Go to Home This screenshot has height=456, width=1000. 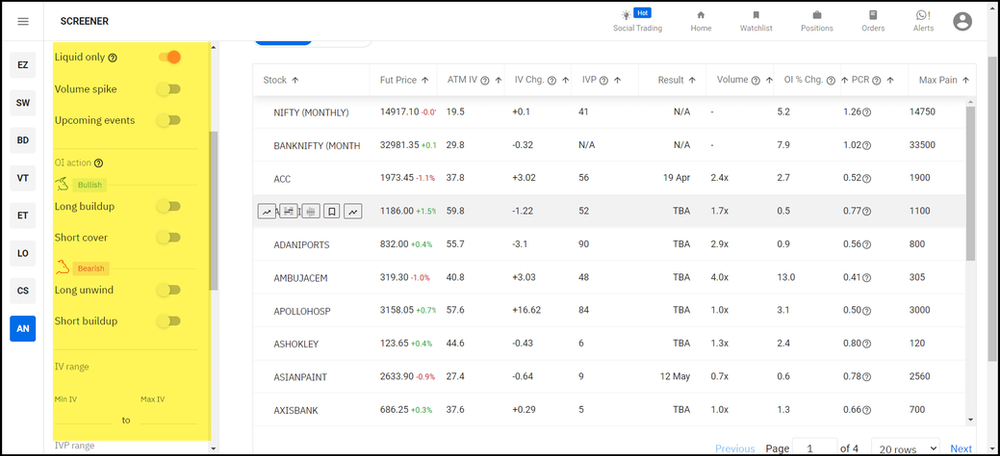pos(700,20)
